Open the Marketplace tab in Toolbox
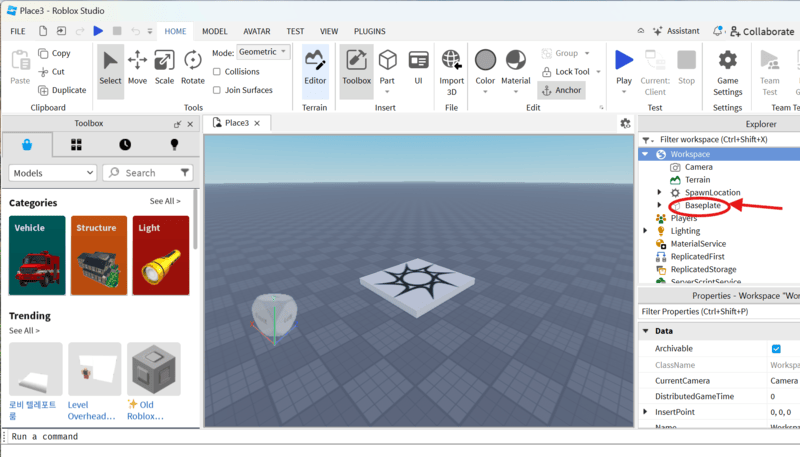 [x=27, y=145]
